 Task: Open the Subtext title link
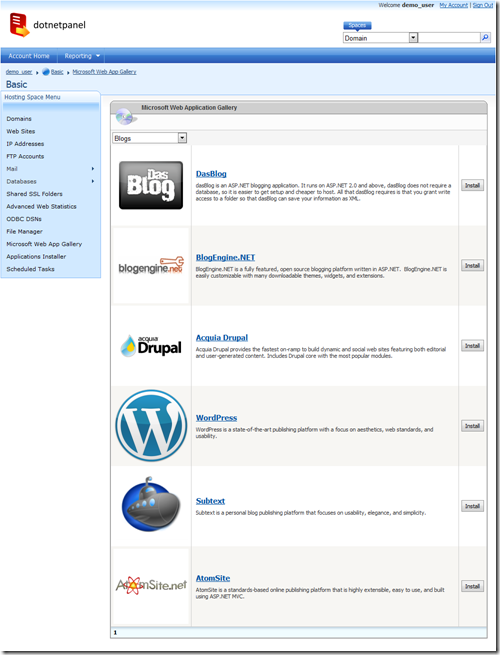210,501
